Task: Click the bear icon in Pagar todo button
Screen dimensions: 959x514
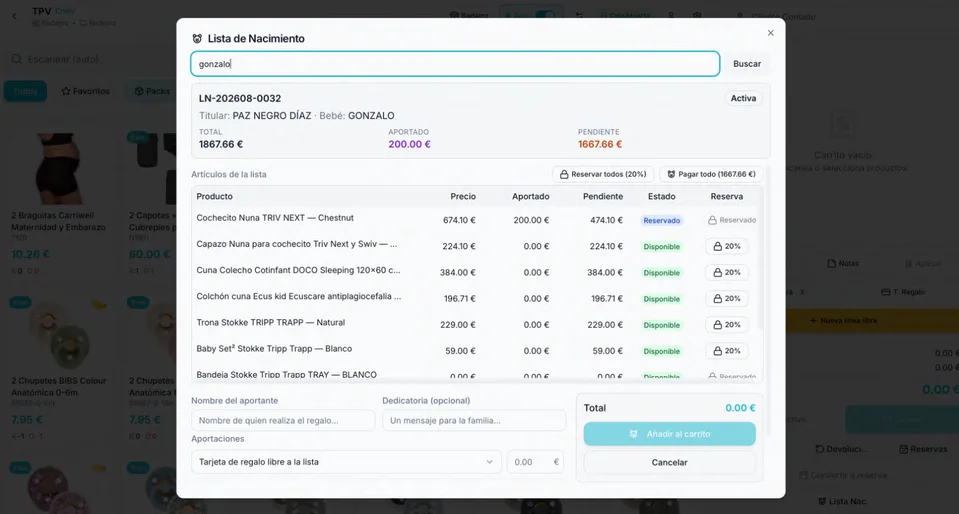Action: 671,174
